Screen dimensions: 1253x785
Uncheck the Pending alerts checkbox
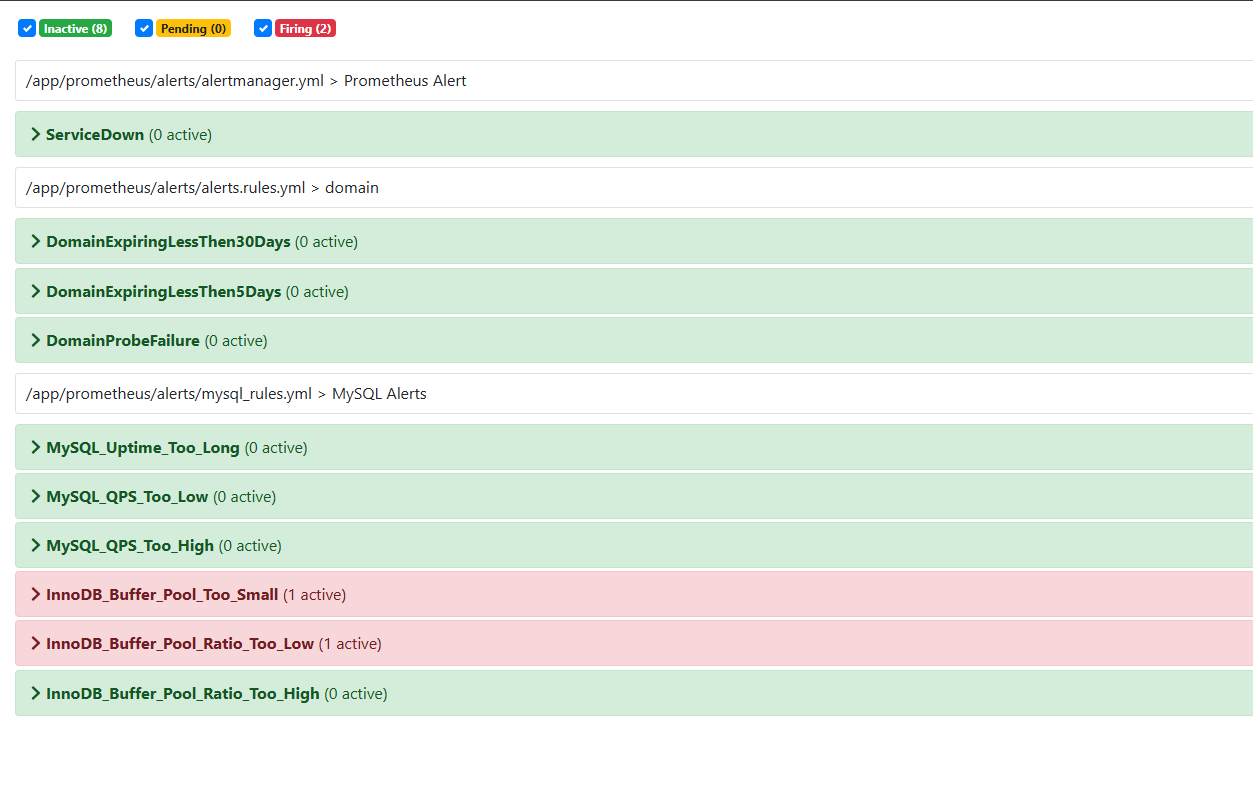coord(144,29)
